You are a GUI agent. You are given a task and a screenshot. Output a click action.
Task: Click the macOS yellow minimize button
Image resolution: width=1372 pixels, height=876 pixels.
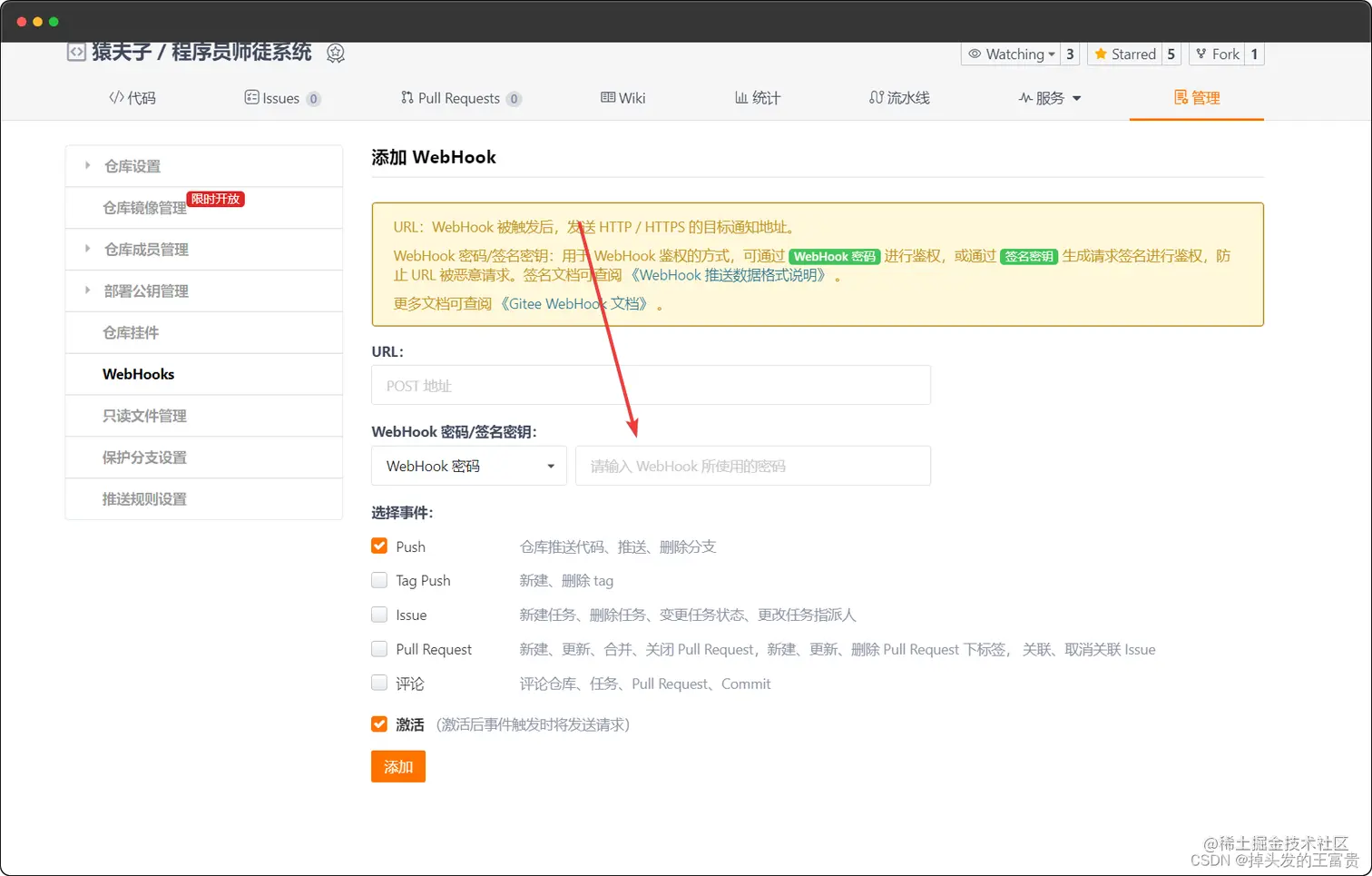(37, 22)
